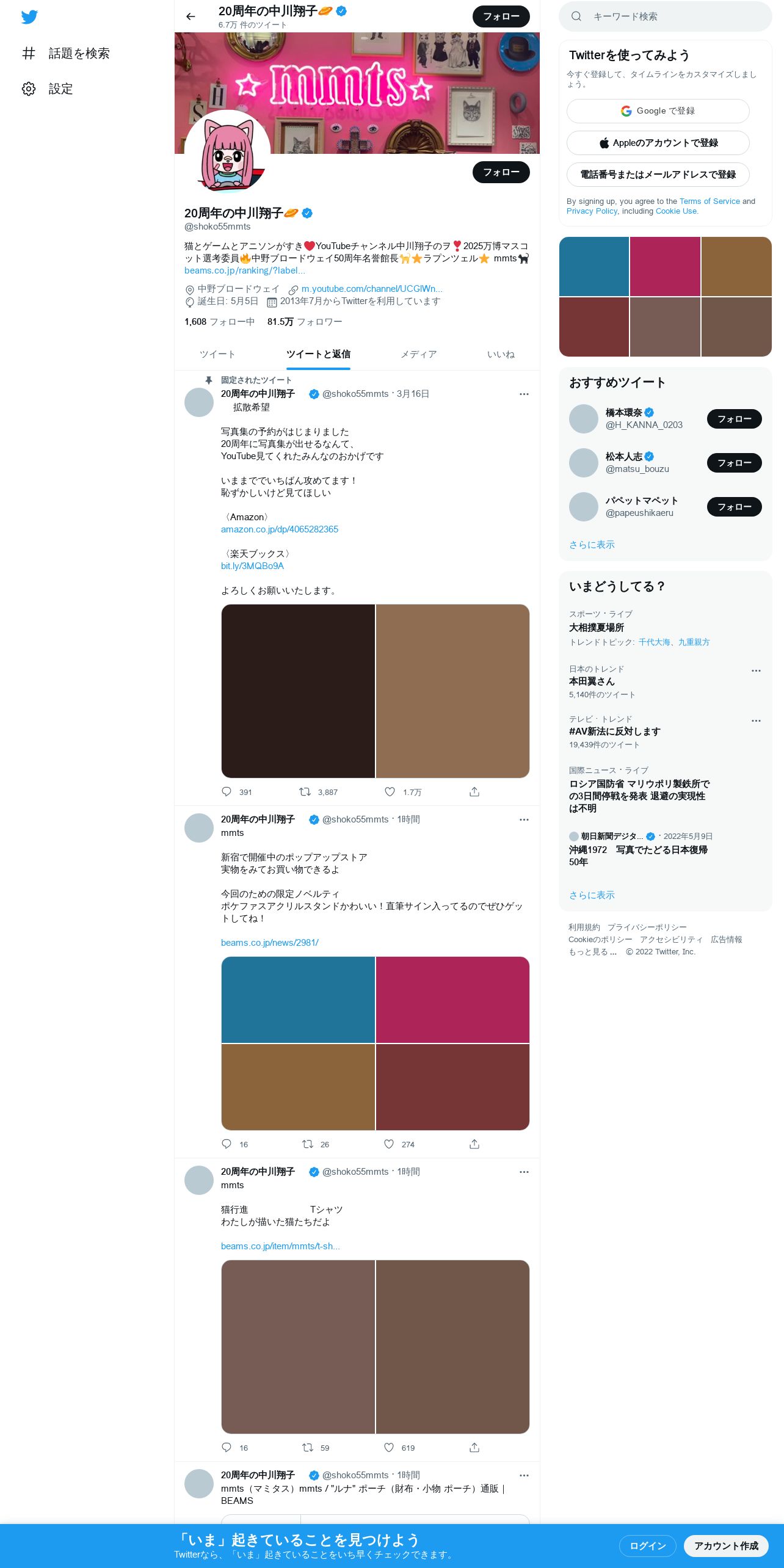784x1568 pixels.
Task: Open the teal image in popup store tweet
Action: pyautogui.click(x=298, y=1000)
